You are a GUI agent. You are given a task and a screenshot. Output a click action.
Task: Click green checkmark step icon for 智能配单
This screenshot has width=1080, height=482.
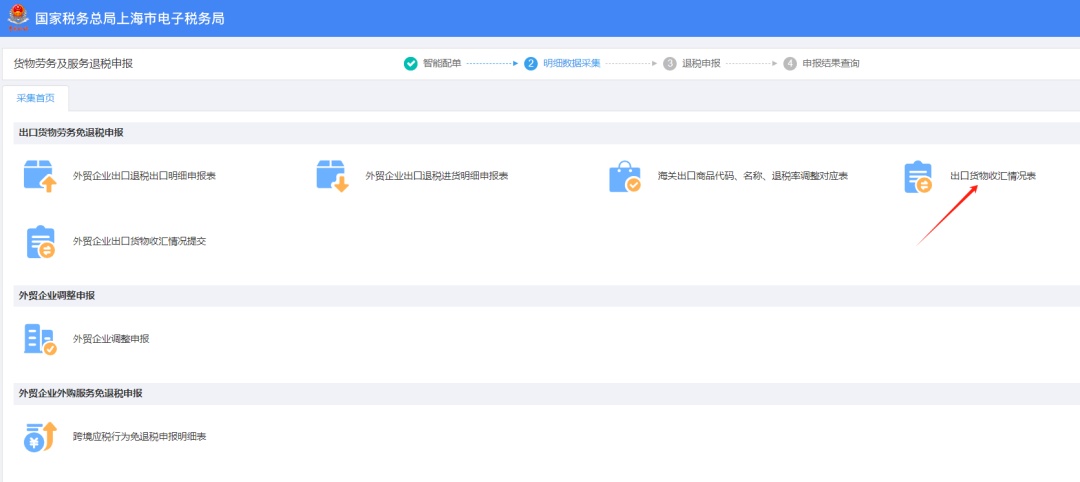(x=411, y=63)
